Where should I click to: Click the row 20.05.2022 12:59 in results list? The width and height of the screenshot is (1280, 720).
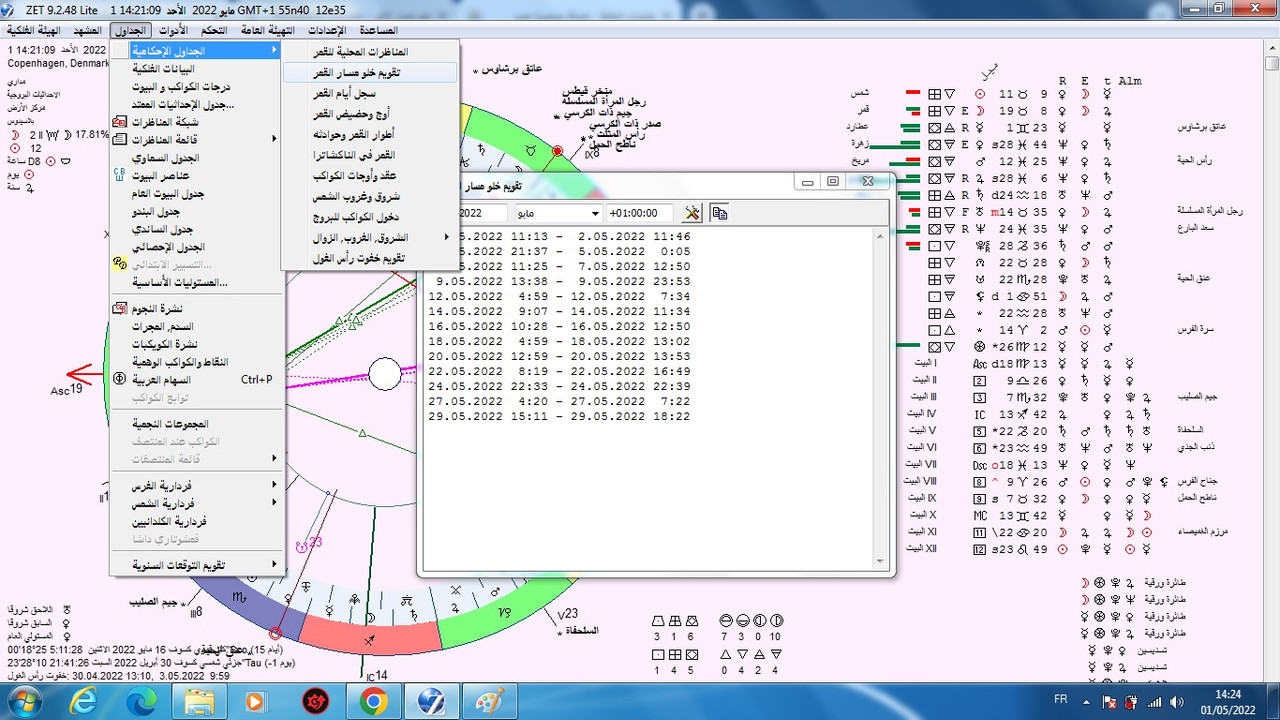point(559,356)
